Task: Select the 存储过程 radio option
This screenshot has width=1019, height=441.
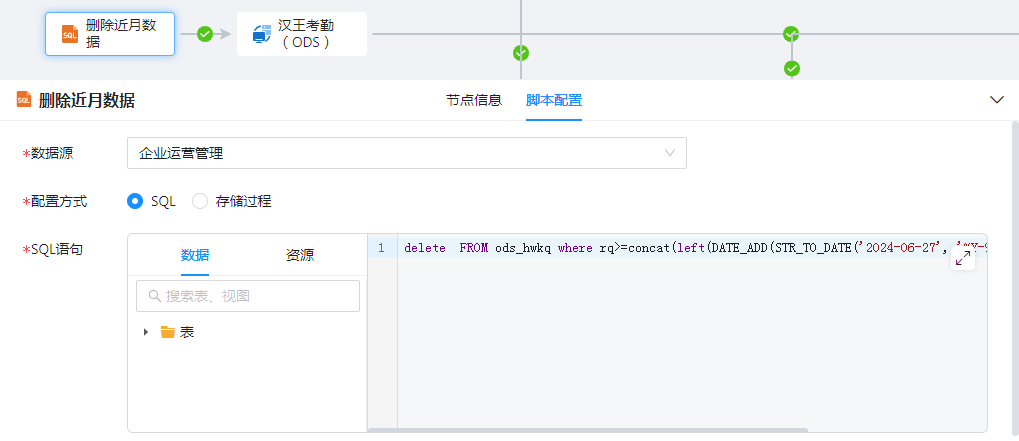Action: click(x=200, y=201)
